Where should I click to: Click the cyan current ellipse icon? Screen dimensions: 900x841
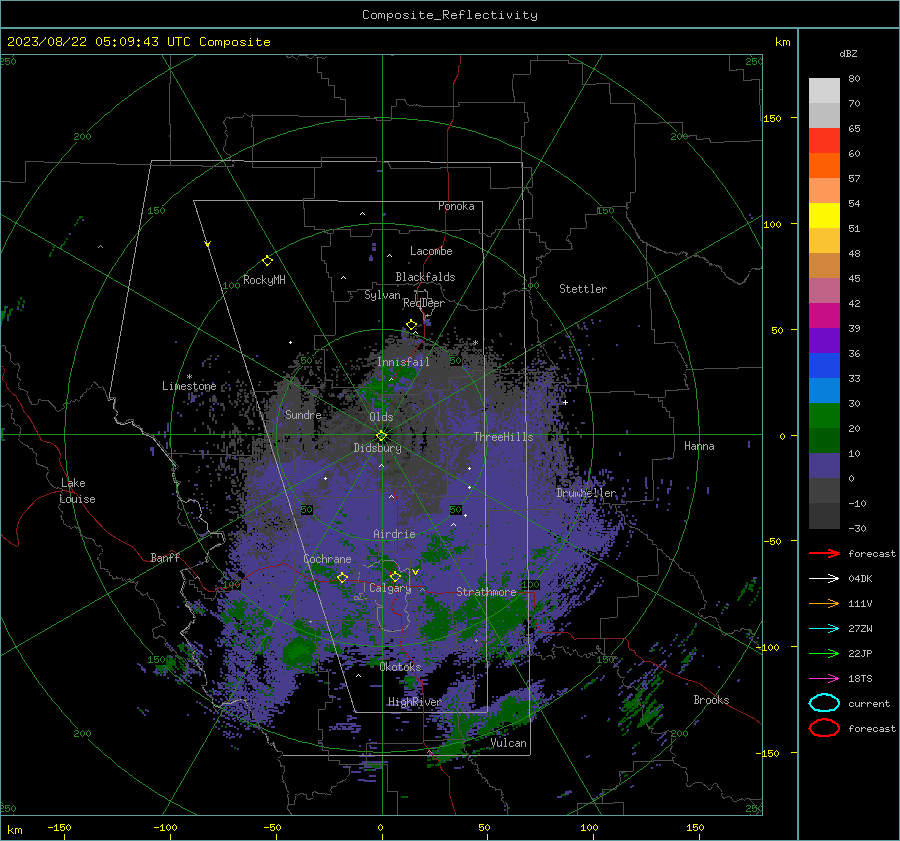pyautogui.click(x=824, y=703)
